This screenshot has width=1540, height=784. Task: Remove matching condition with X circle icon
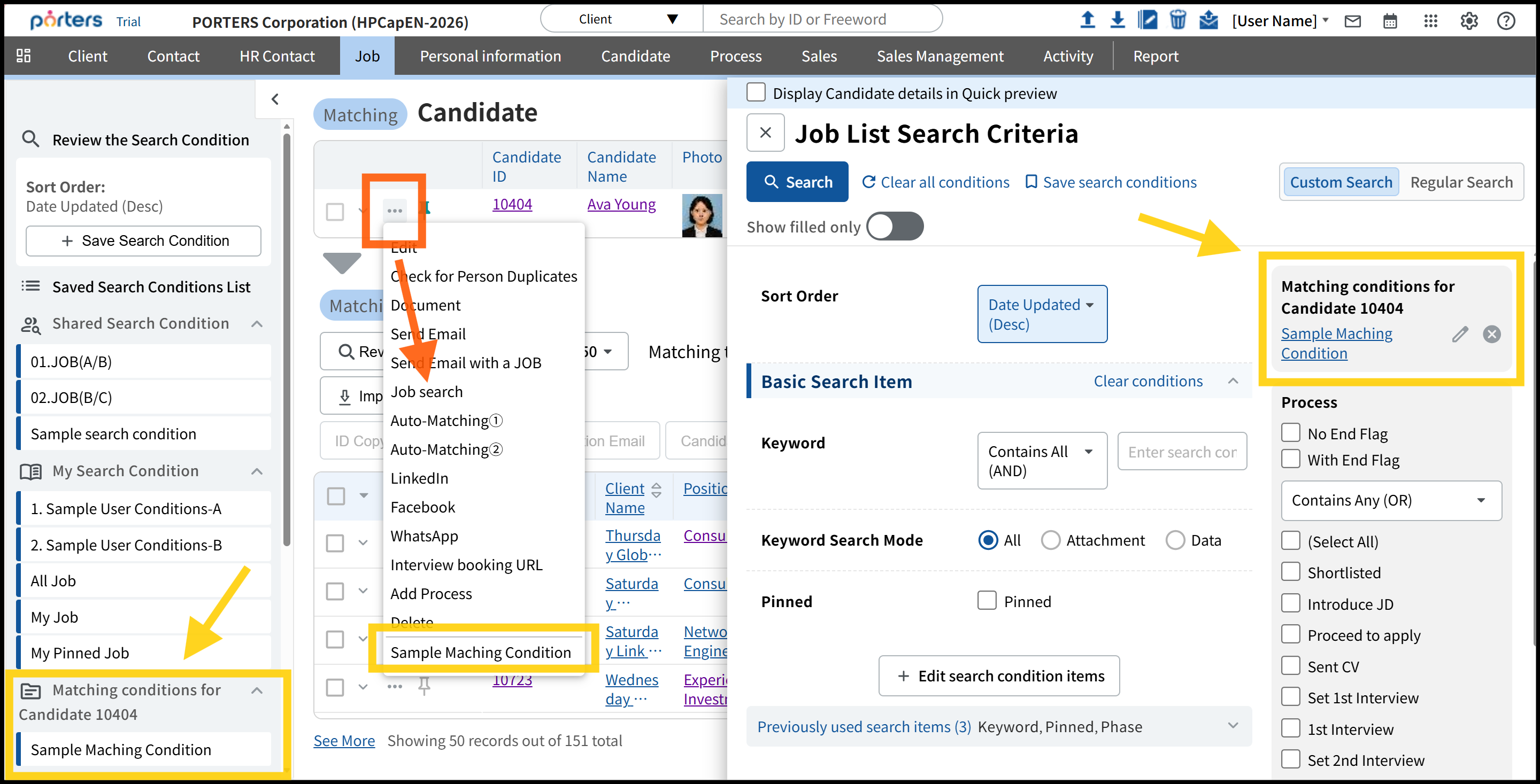[x=1491, y=334]
